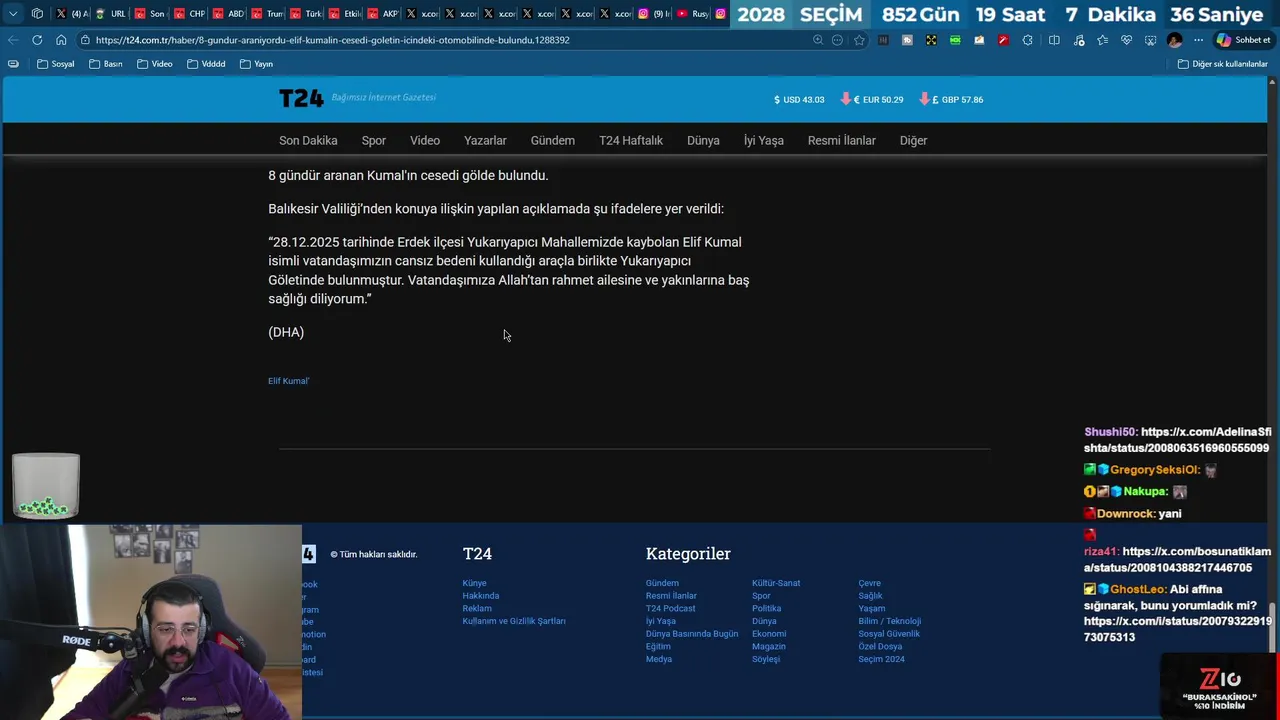Reload the page with the refresh icon
The height and width of the screenshot is (720, 1280).
tap(37, 40)
